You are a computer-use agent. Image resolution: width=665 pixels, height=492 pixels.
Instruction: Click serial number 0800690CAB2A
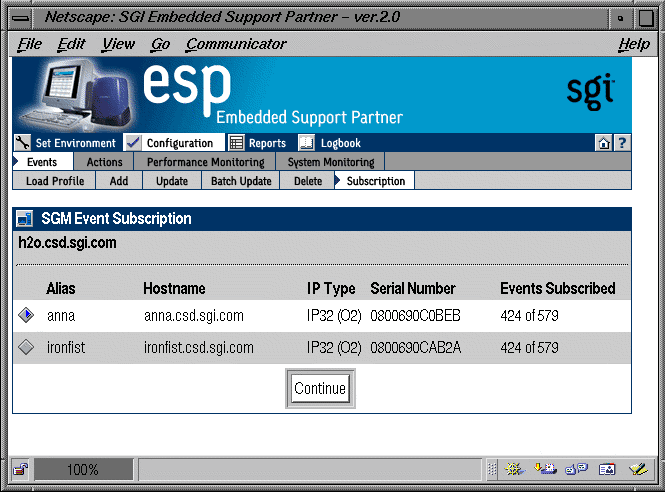pos(415,348)
